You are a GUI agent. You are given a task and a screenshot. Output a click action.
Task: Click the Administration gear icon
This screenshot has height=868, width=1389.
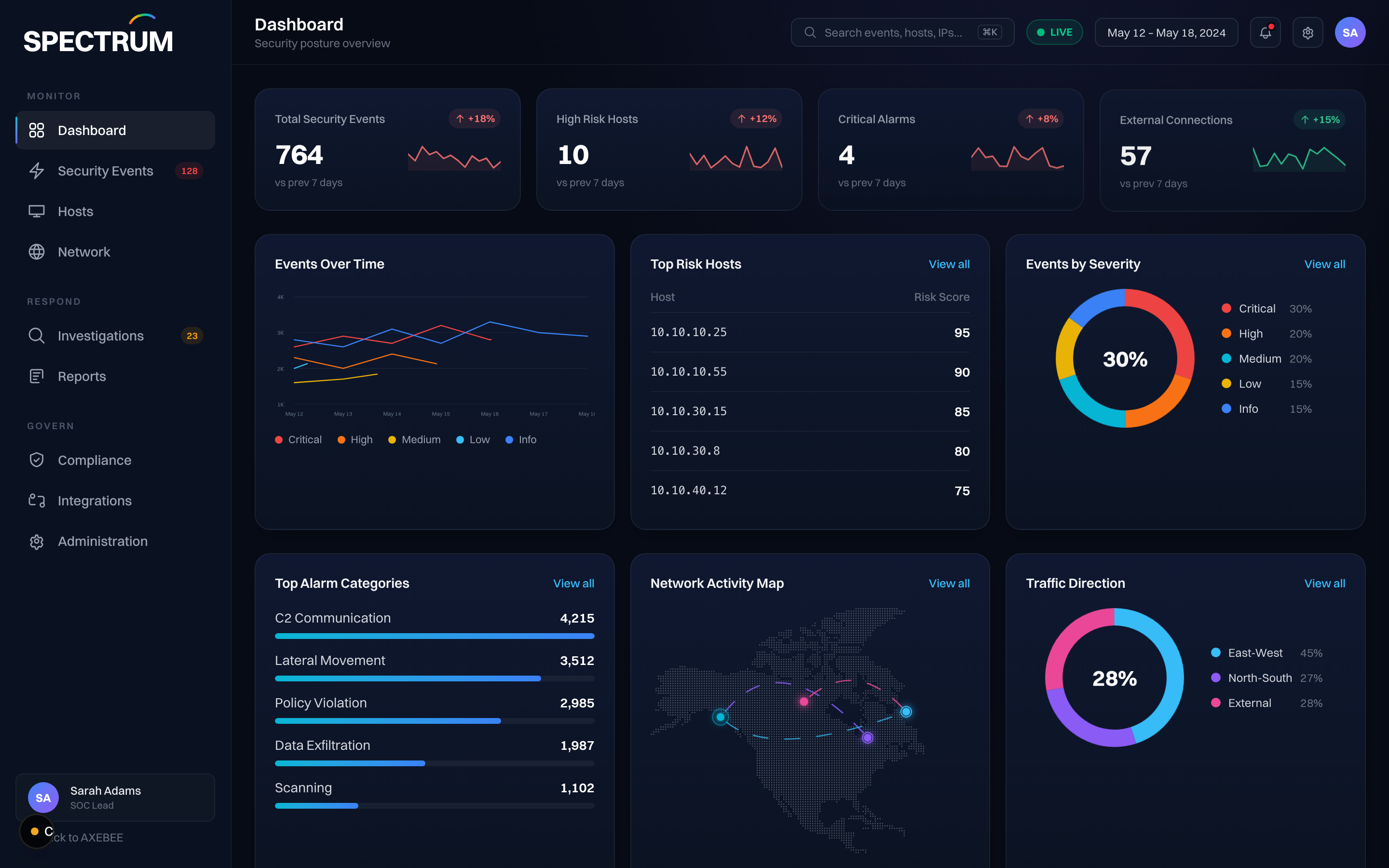(36, 542)
